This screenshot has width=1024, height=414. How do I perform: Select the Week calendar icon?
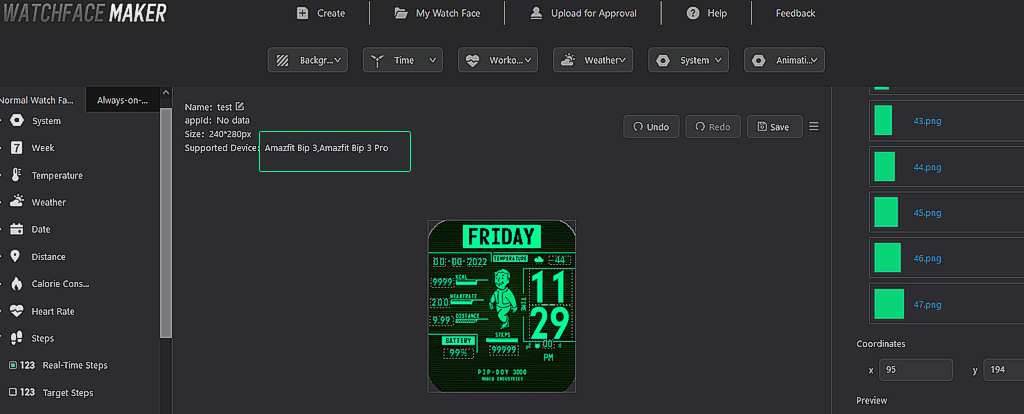pyautogui.click(x=17, y=148)
